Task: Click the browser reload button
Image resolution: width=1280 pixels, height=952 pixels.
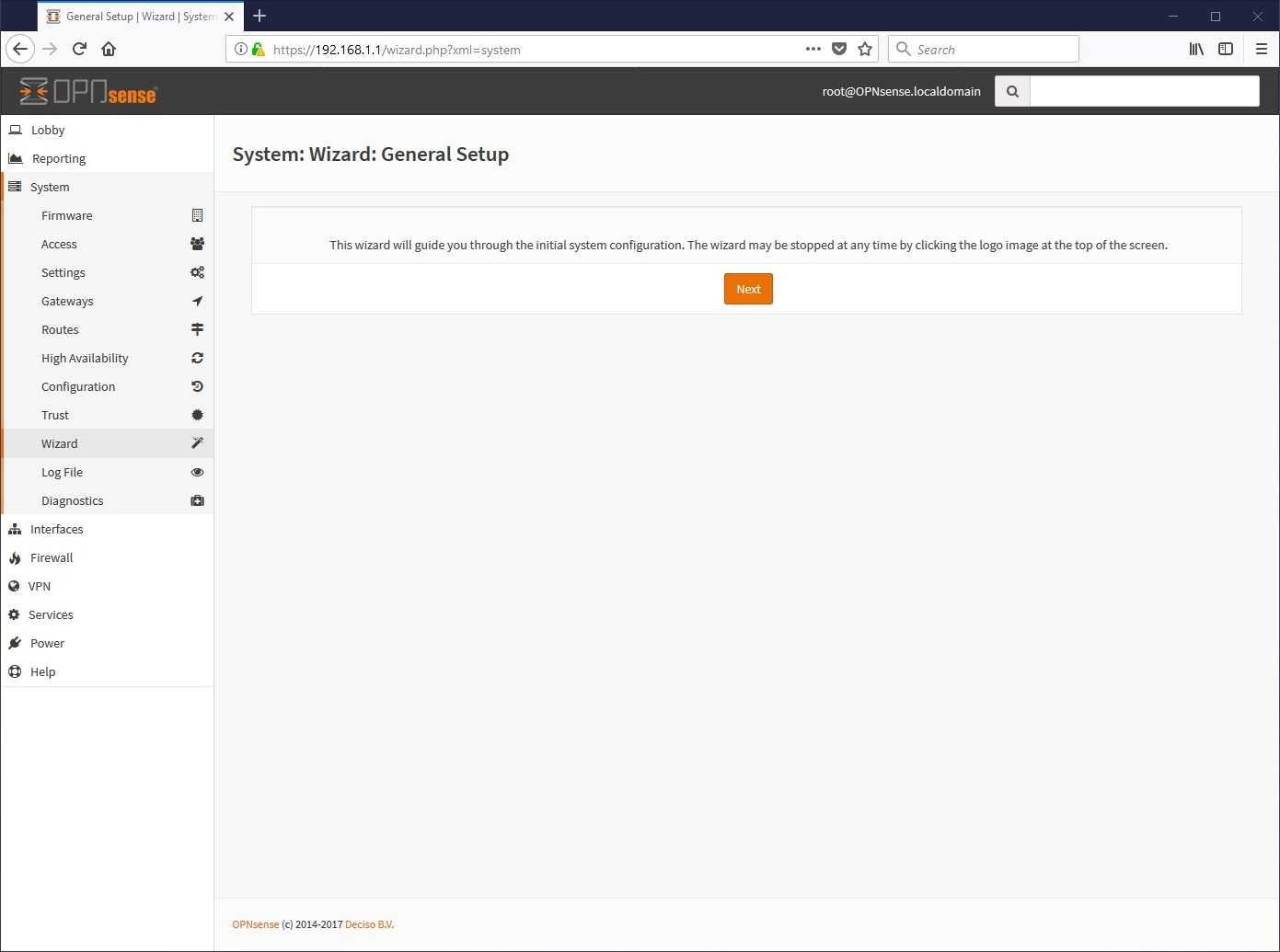Action: pos(79,49)
